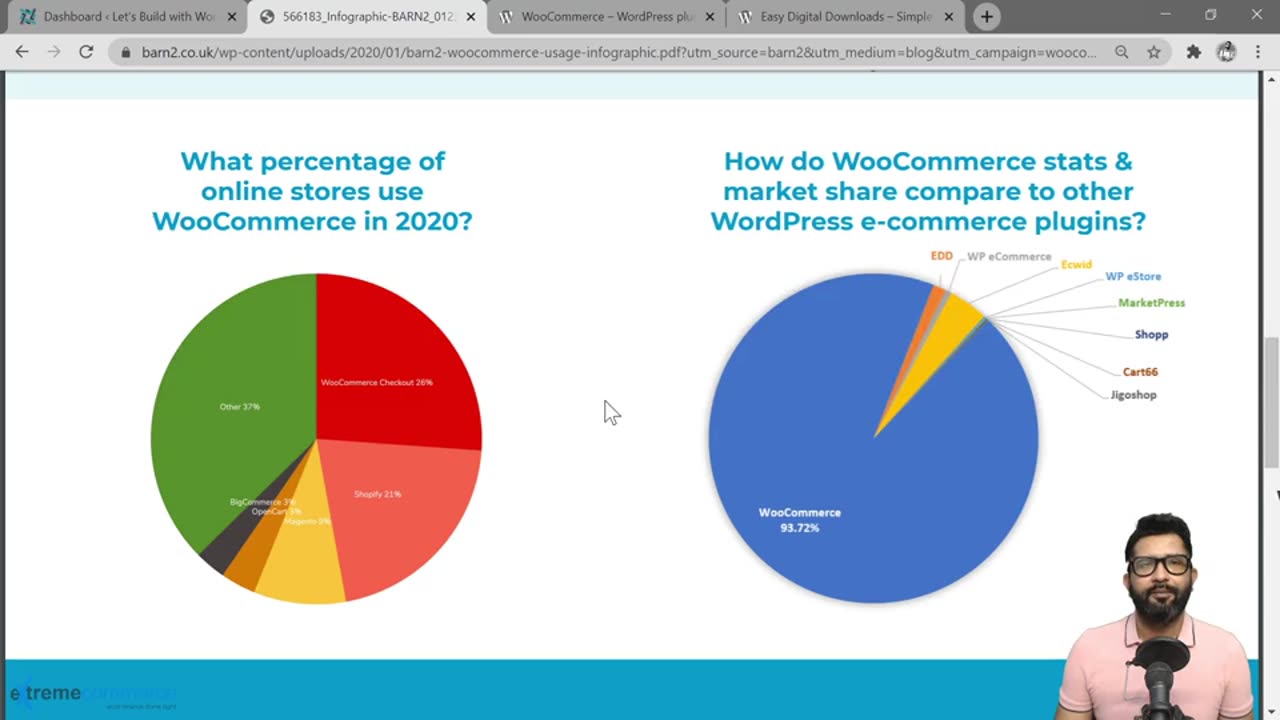This screenshot has height=720, width=1280.
Task: Bookmark this page with the star icon
Action: tap(1154, 52)
